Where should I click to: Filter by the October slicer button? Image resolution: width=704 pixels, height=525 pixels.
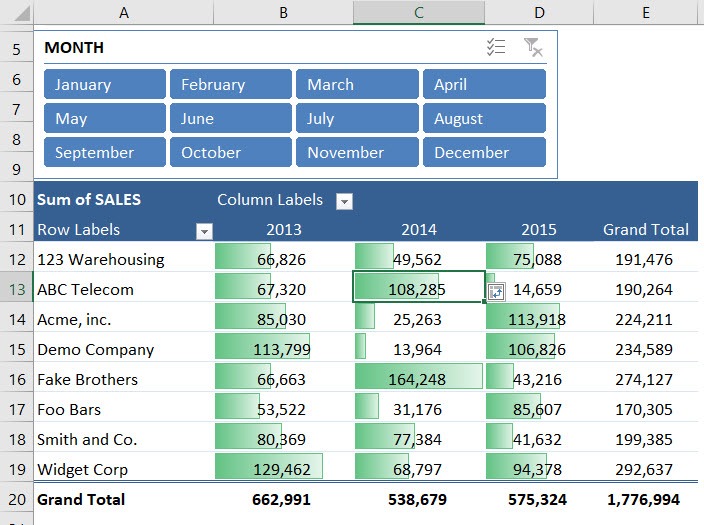click(231, 152)
